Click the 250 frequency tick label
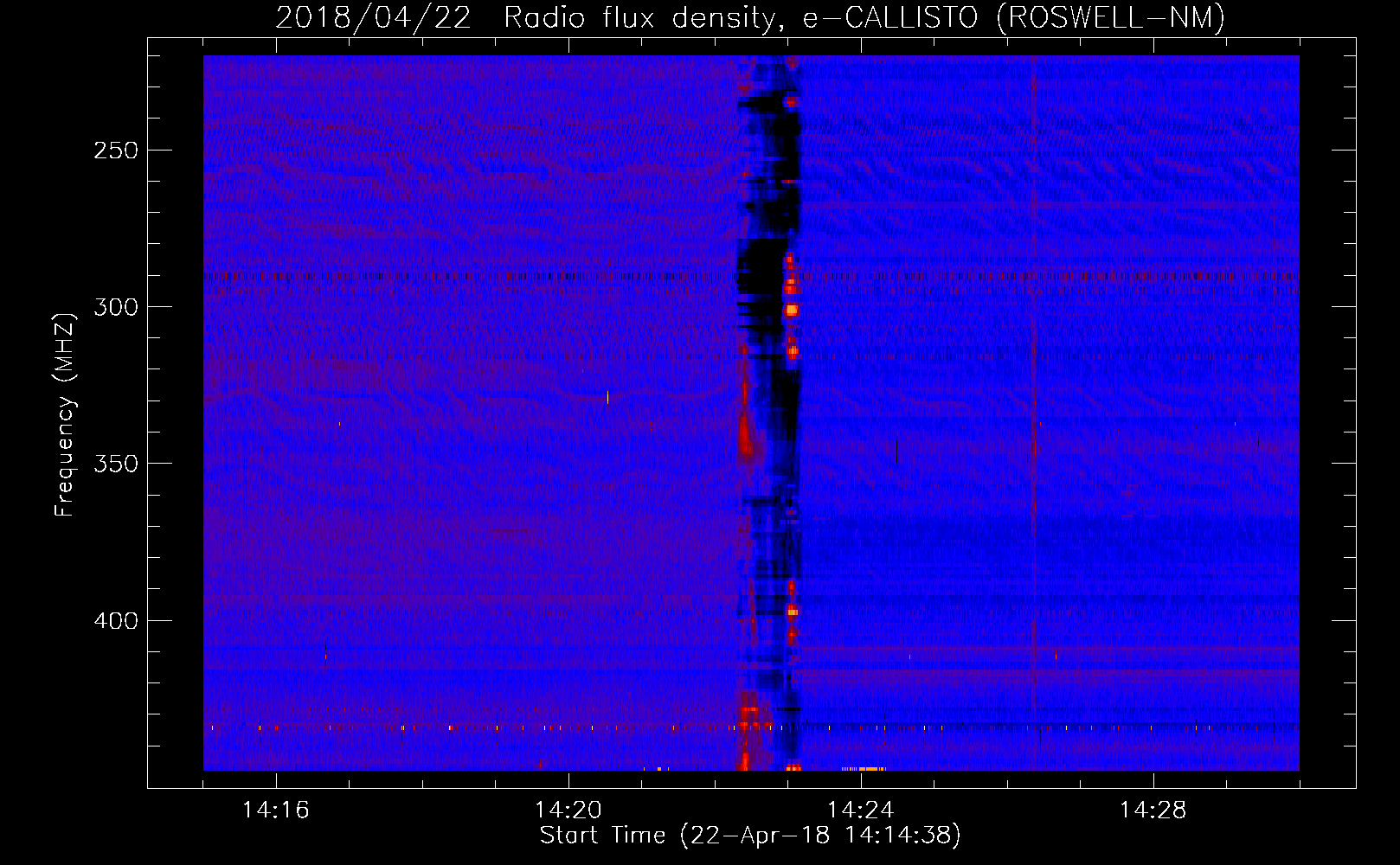 click(x=115, y=151)
